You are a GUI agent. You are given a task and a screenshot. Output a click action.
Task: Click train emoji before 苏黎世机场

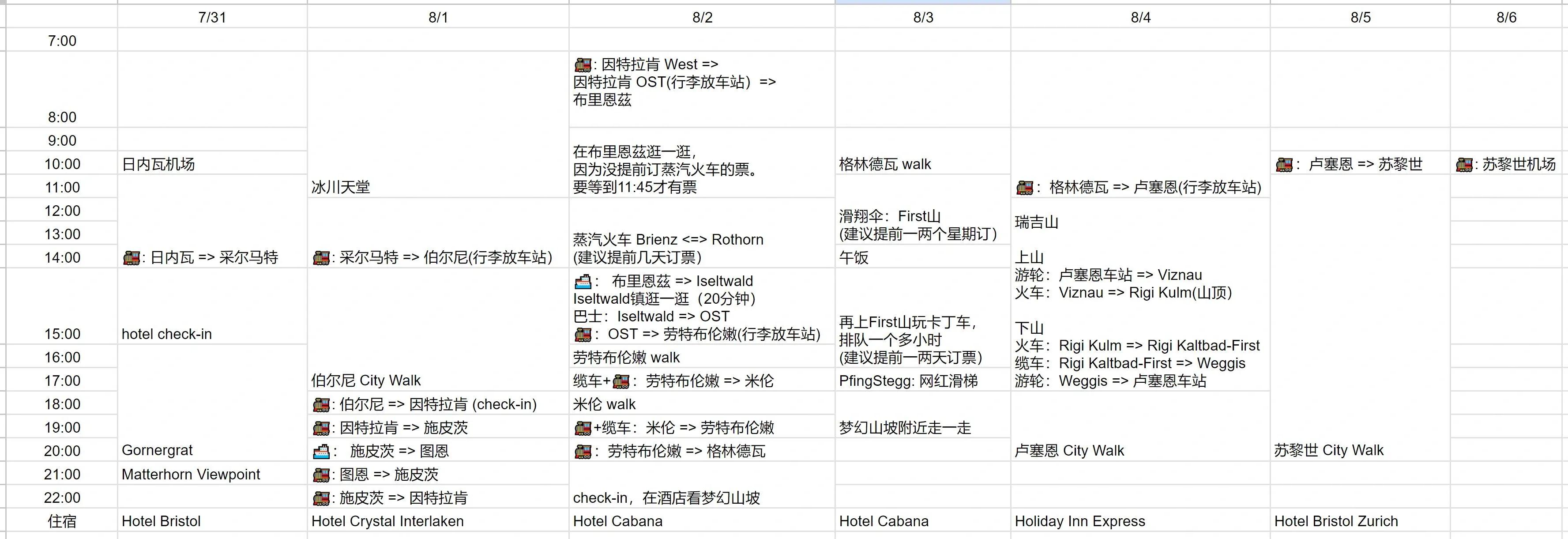click(1464, 165)
